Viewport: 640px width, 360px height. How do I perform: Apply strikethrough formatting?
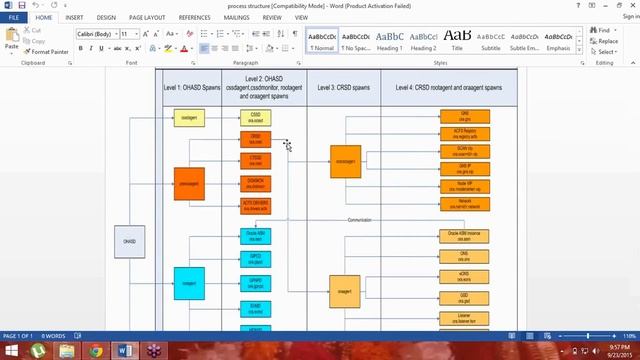pos(118,49)
